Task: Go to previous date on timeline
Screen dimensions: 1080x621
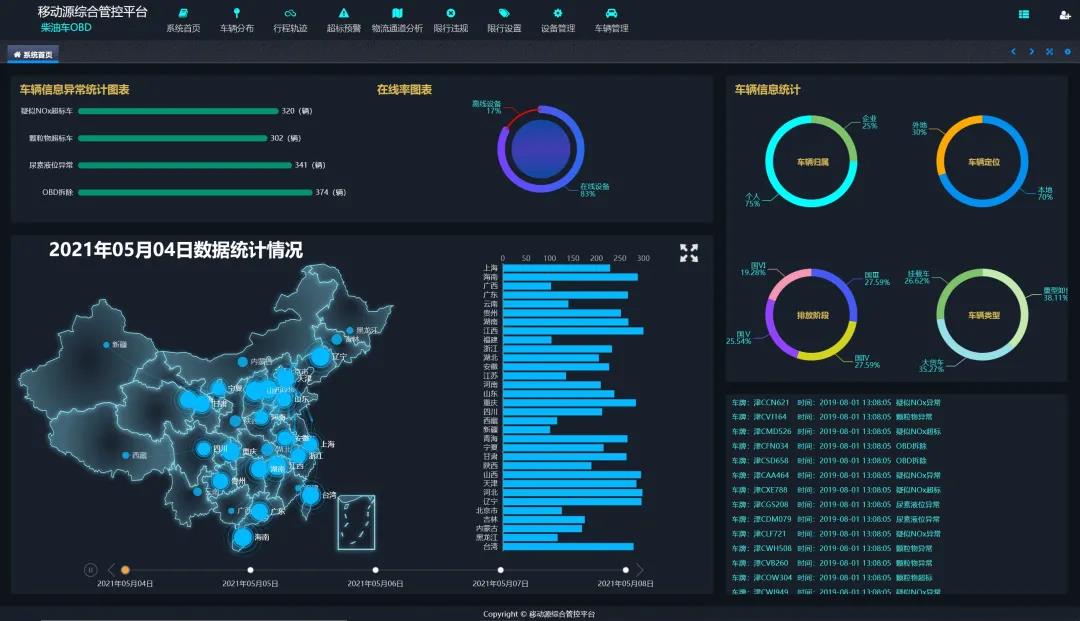Action: point(111,570)
